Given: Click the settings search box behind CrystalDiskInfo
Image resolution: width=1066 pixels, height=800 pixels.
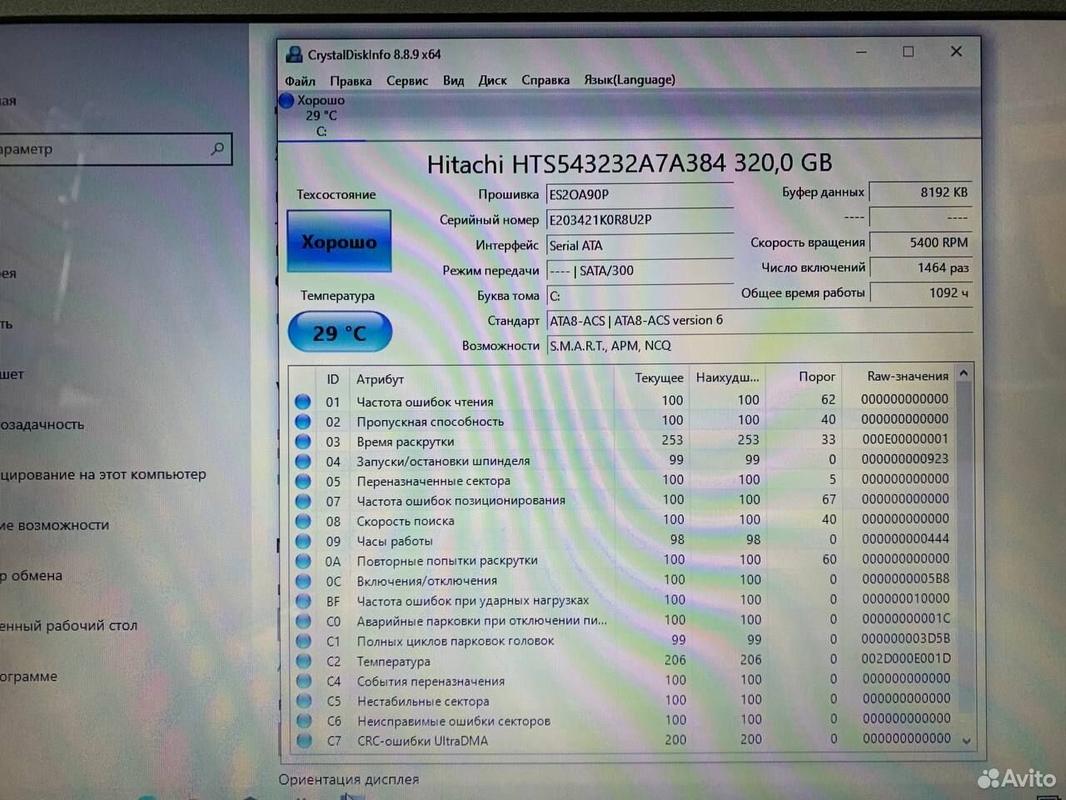Looking at the screenshot, I should click(x=116, y=149).
